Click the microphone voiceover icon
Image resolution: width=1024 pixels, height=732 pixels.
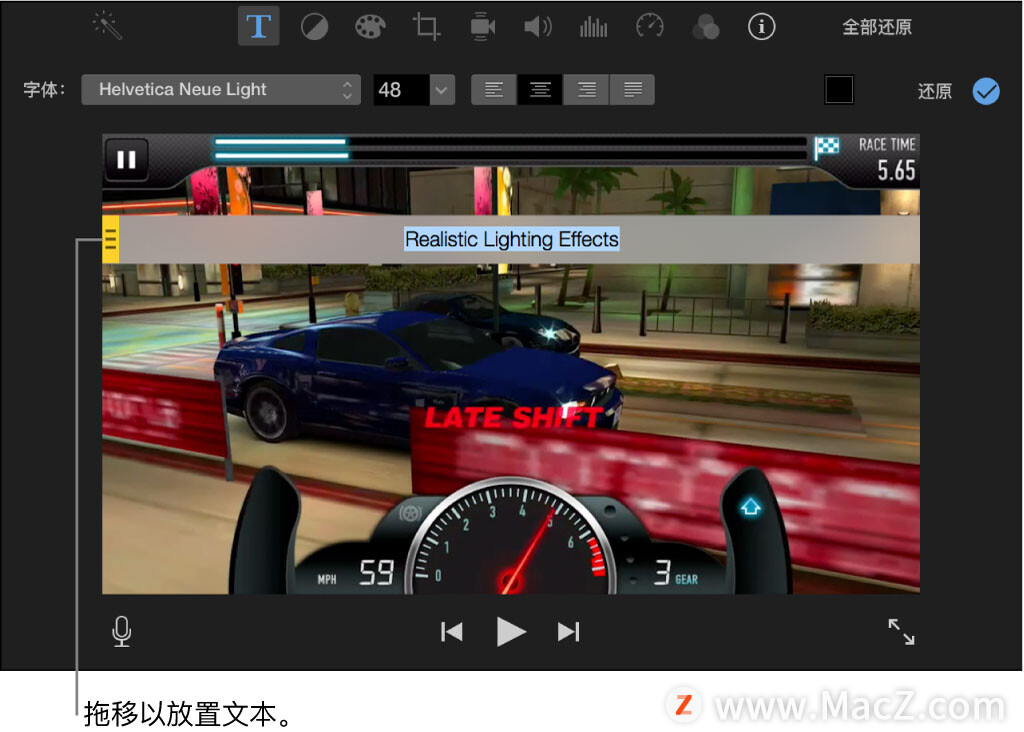tap(121, 631)
